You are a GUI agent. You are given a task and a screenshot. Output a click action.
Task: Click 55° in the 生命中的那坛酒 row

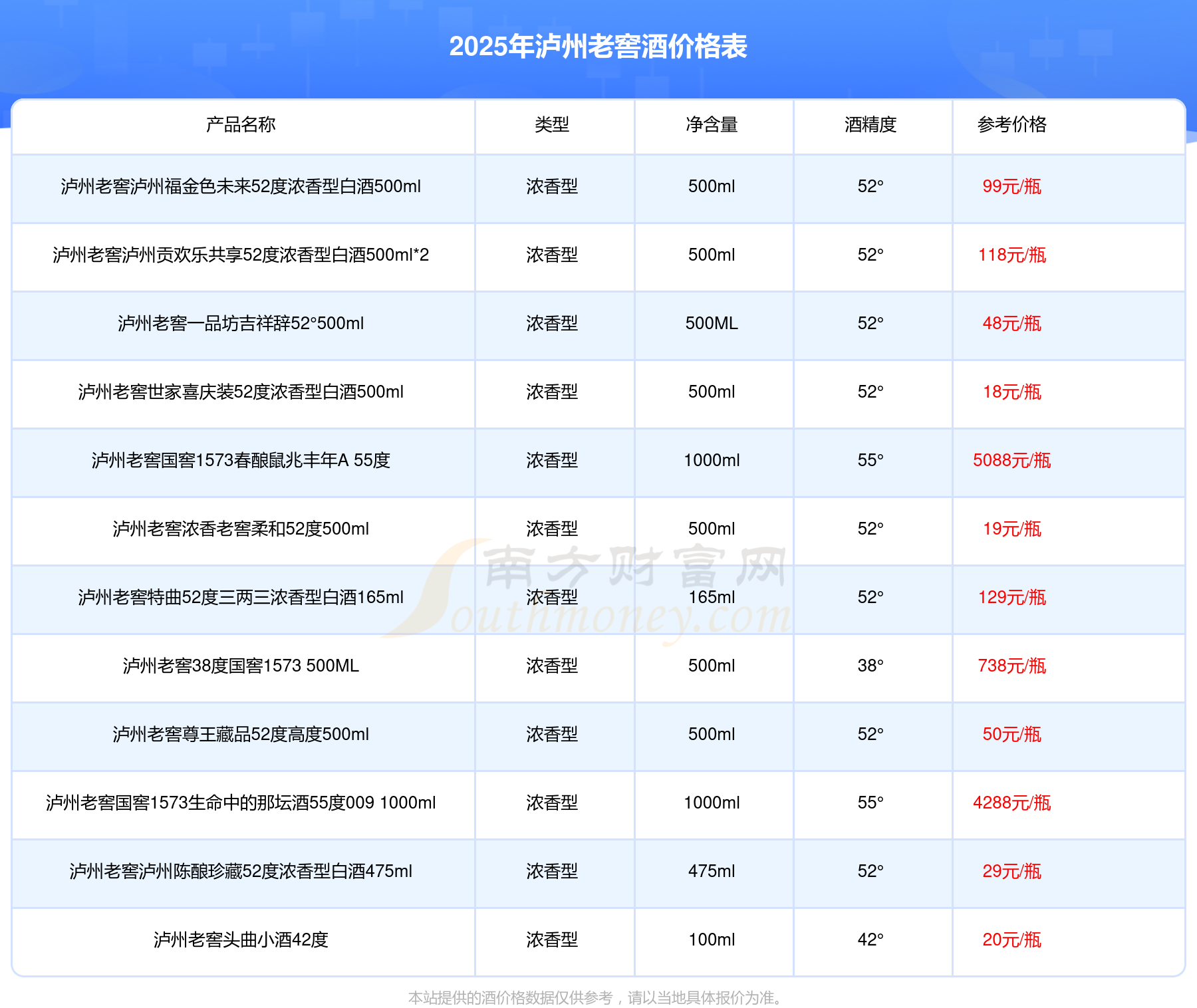870,803
